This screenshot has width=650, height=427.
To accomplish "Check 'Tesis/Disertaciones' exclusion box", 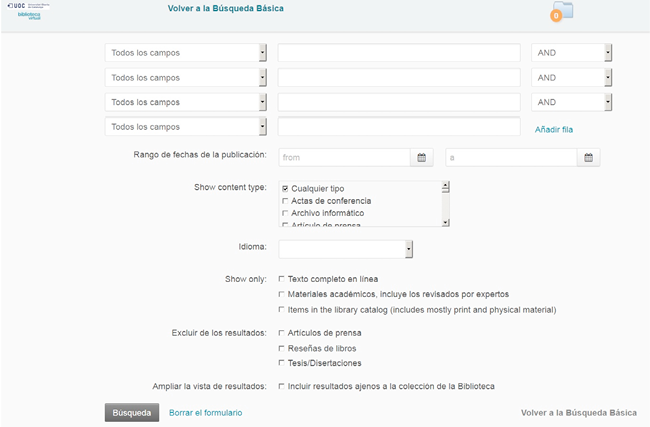I will (281, 363).
